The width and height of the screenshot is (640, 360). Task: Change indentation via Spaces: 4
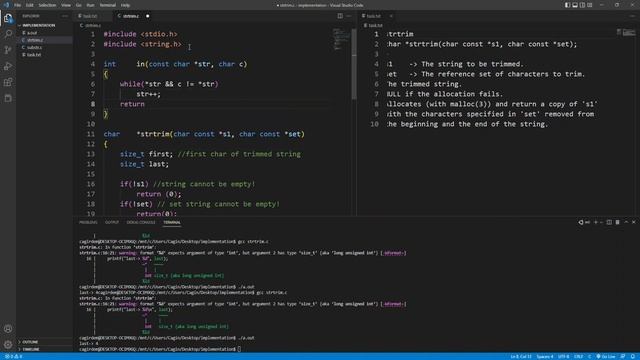pyautogui.click(x=545, y=356)
